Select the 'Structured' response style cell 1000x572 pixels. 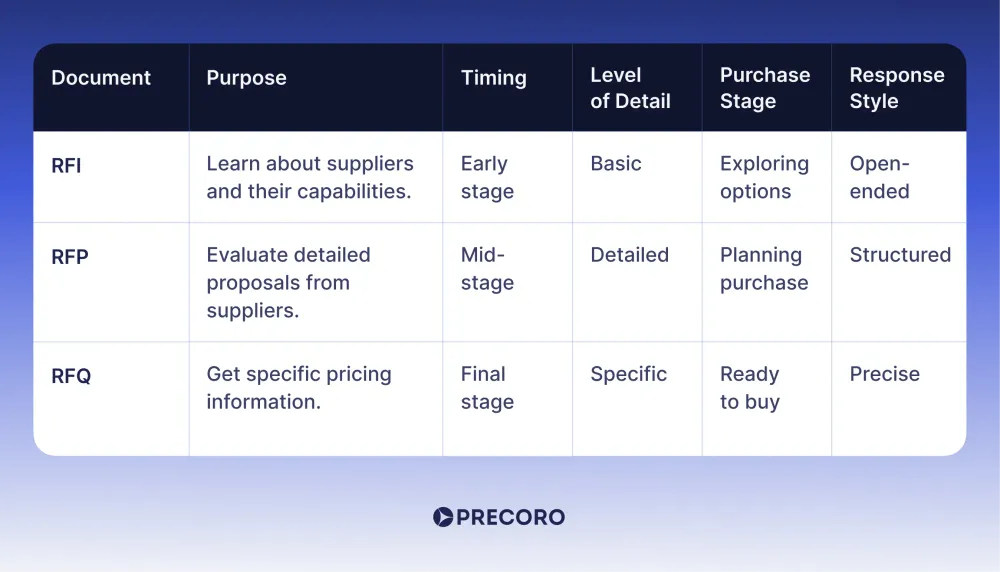(900, 255)
